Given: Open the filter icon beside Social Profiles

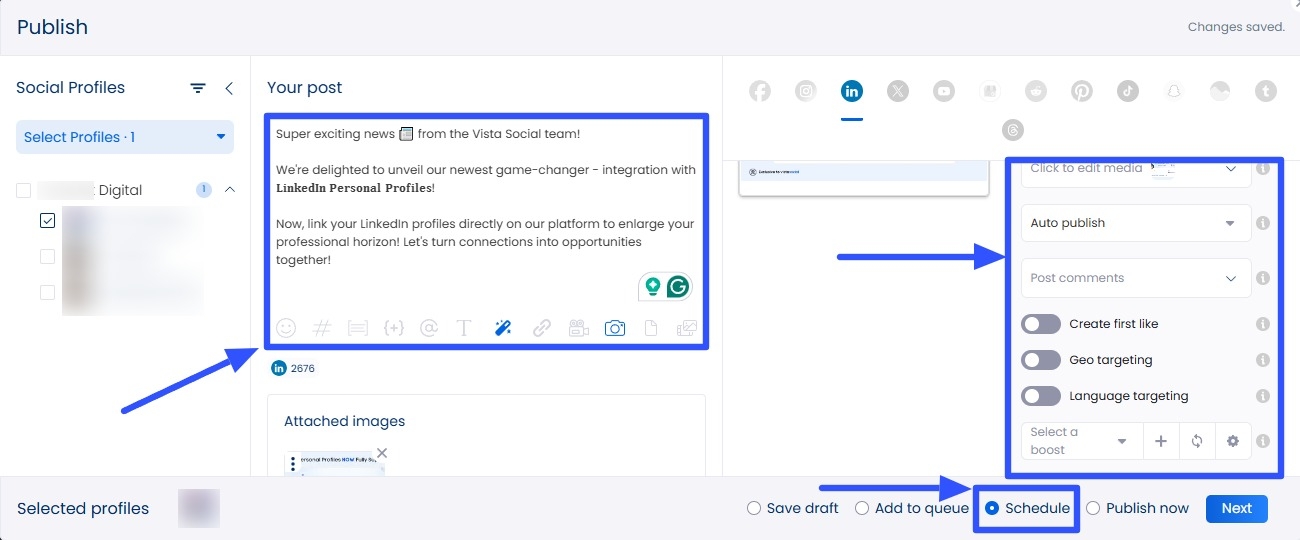Looking at the screenshot, I should (198, 88).
